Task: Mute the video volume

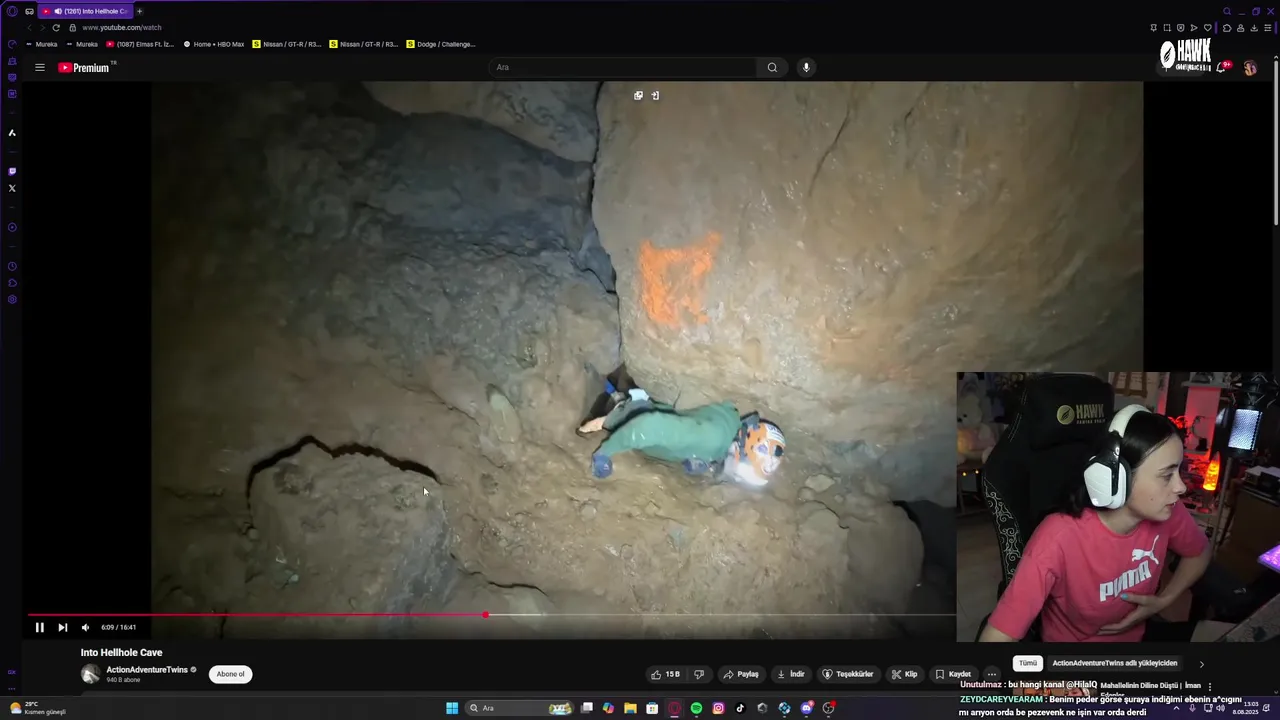Action: pos(85,627)
